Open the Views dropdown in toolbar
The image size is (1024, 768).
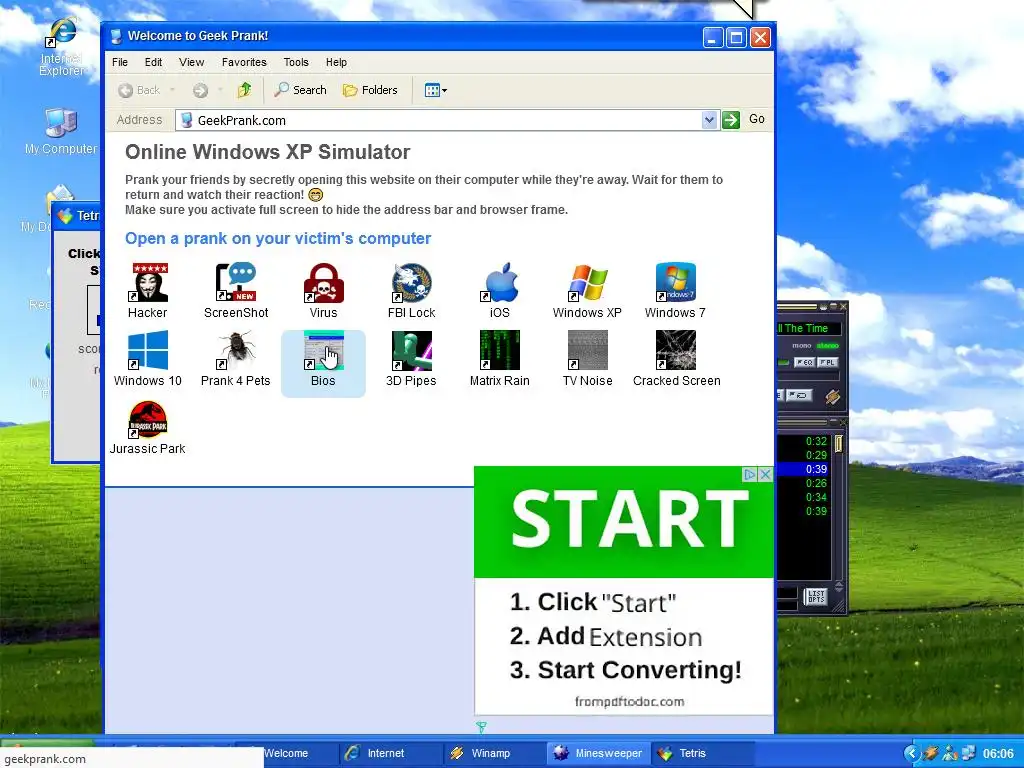[436, 90]
